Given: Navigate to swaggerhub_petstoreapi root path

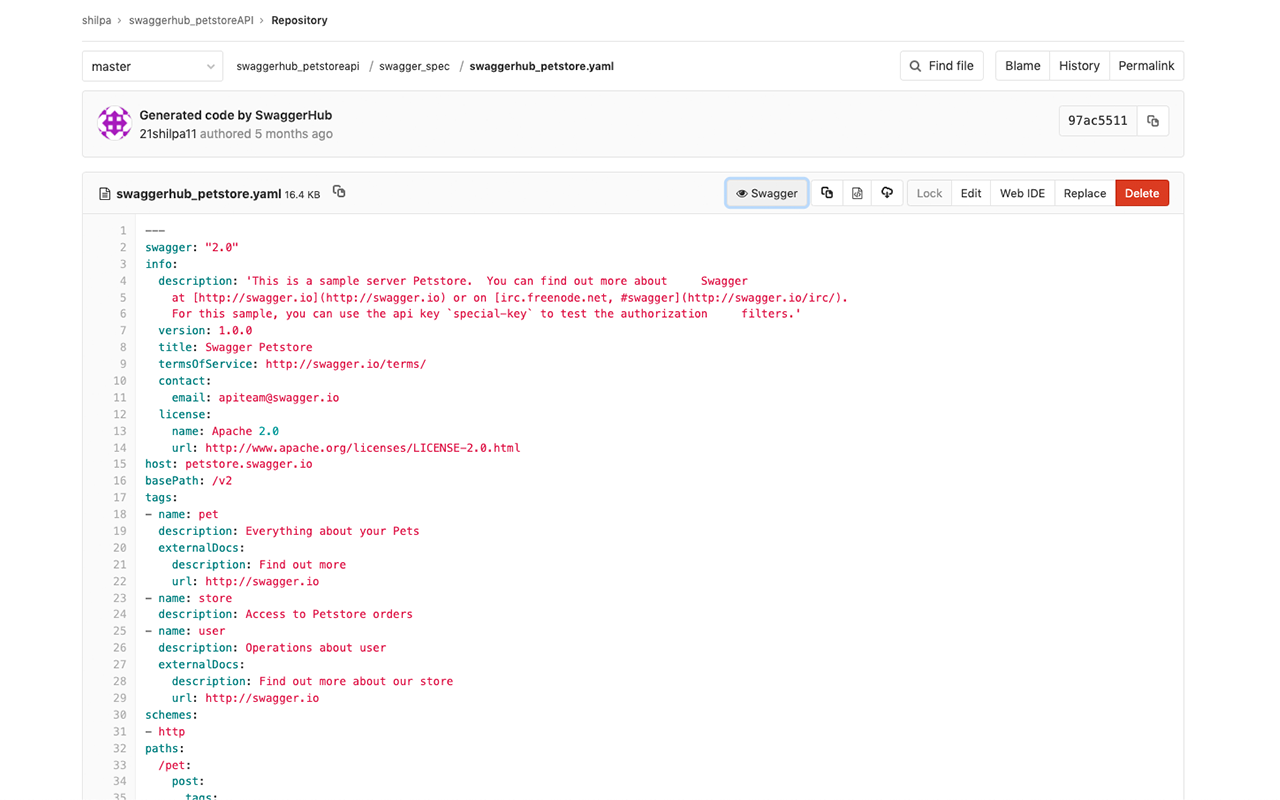Looking at the screenshot, I should pos(298,66).
